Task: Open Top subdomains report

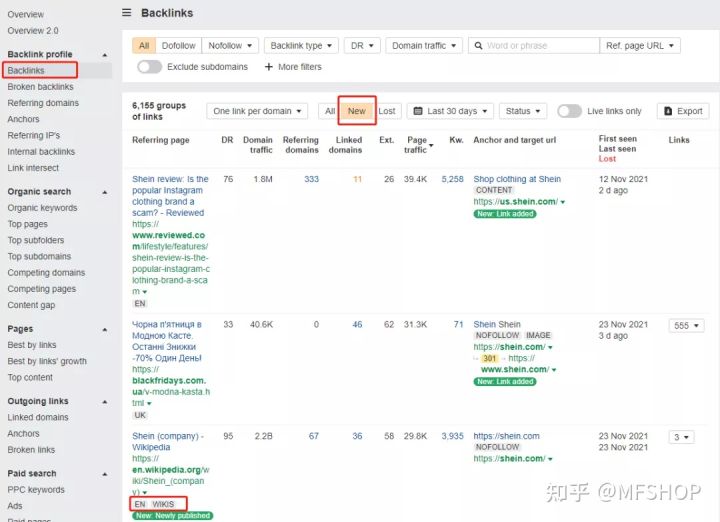Action: pos(39,256)
